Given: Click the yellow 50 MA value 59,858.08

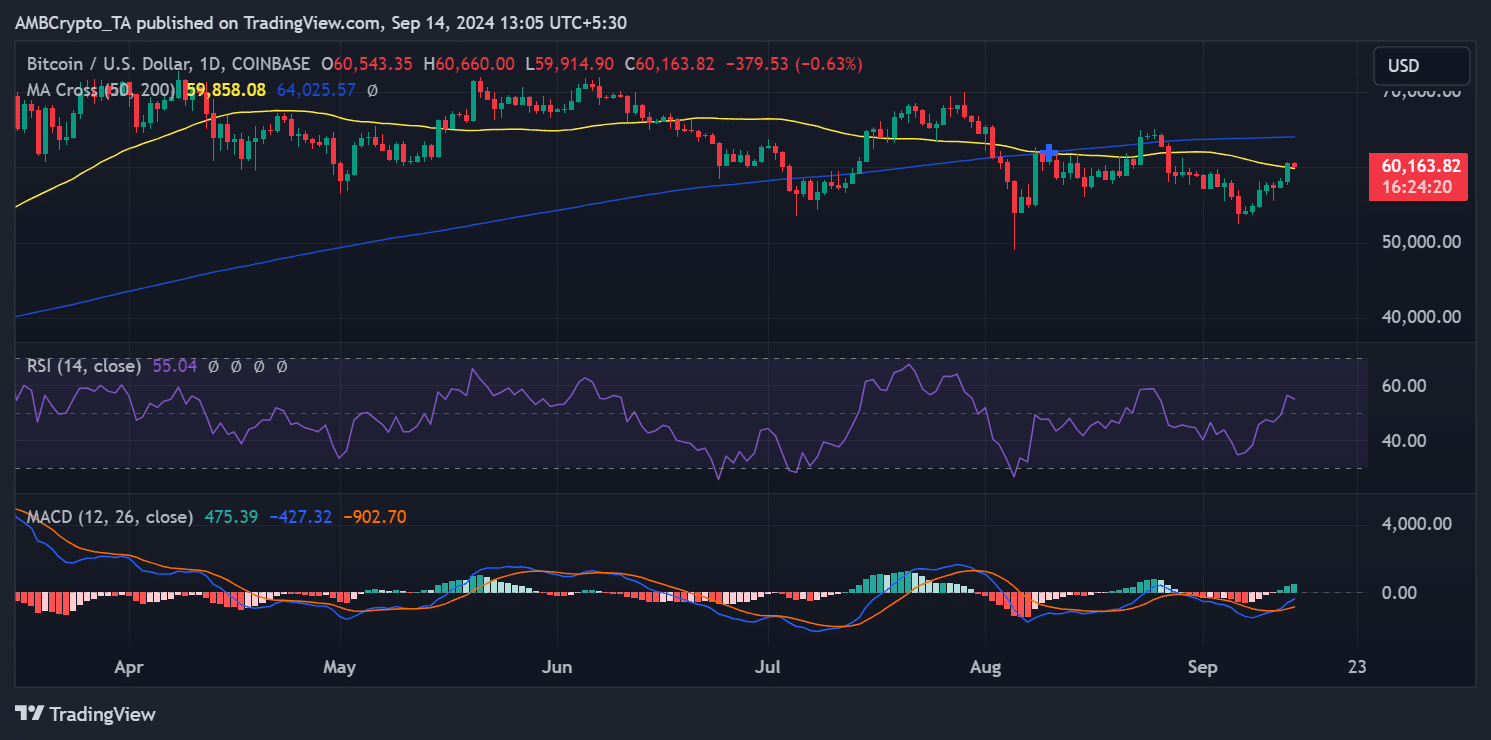Looking at the screenshot, I should pyautogui.click(x=225, y=90).
